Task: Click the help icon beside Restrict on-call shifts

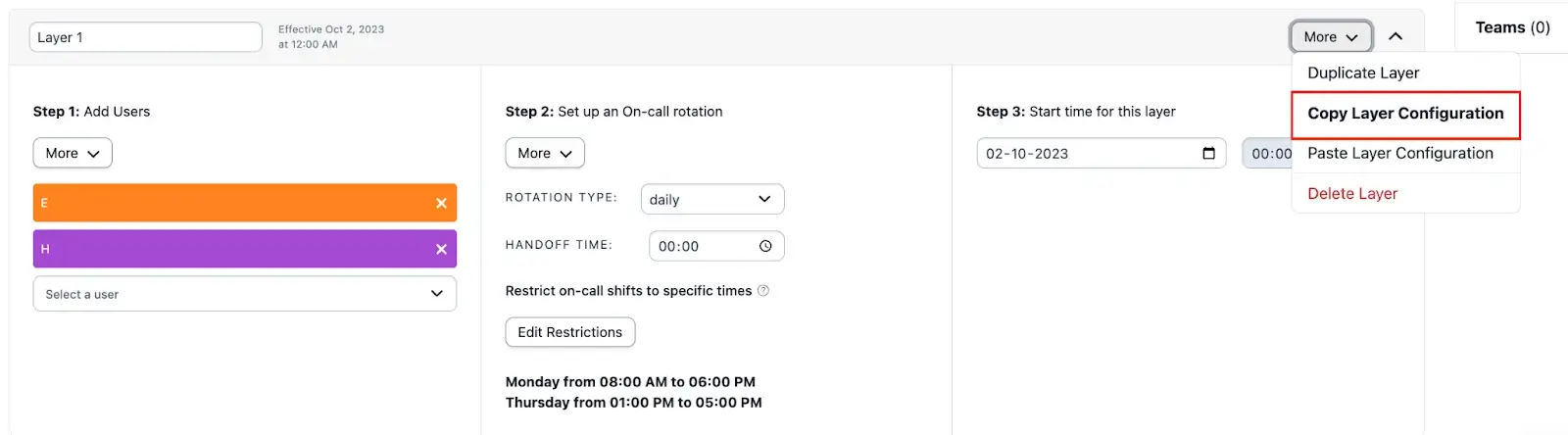Action: (x=763, y=291)
